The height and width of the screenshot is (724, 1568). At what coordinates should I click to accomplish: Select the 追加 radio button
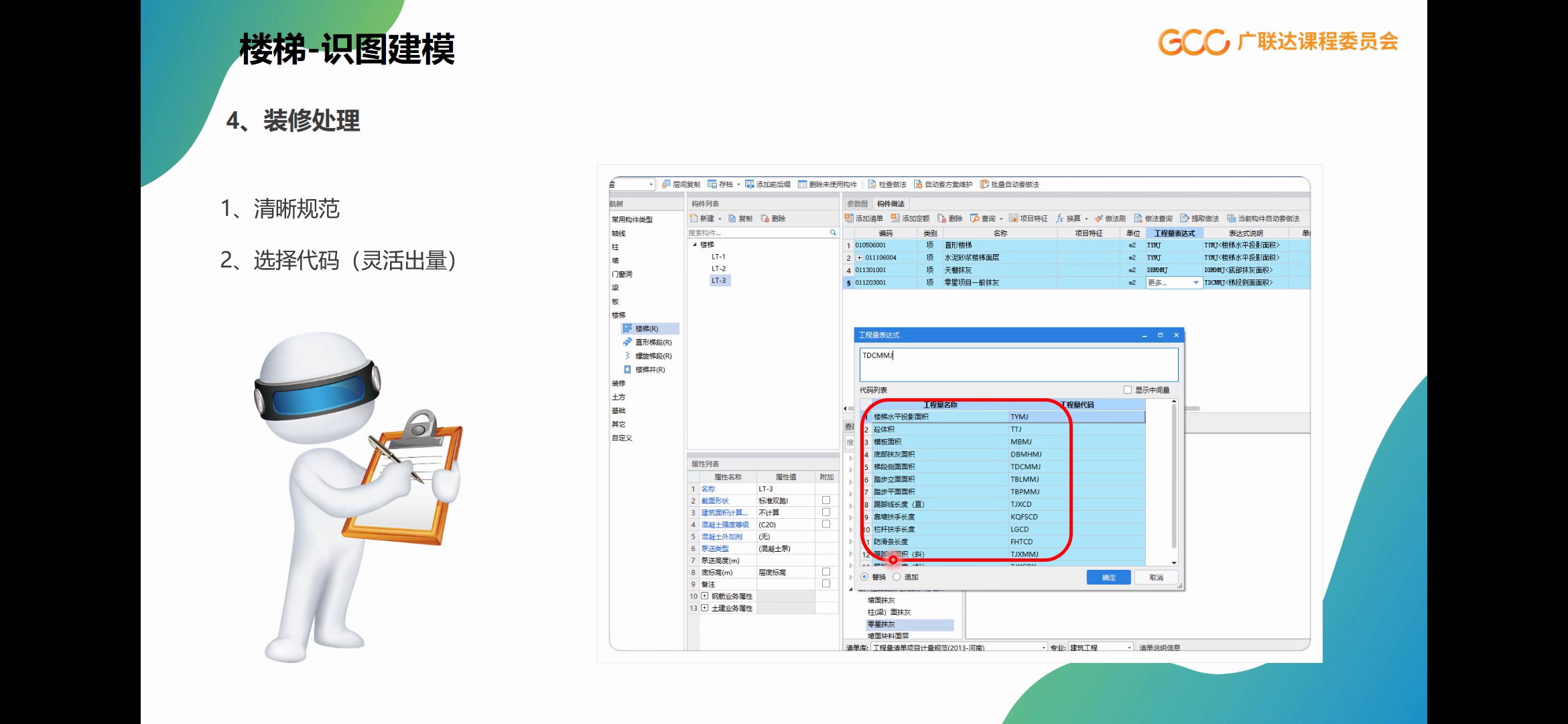tap(897, 577)
